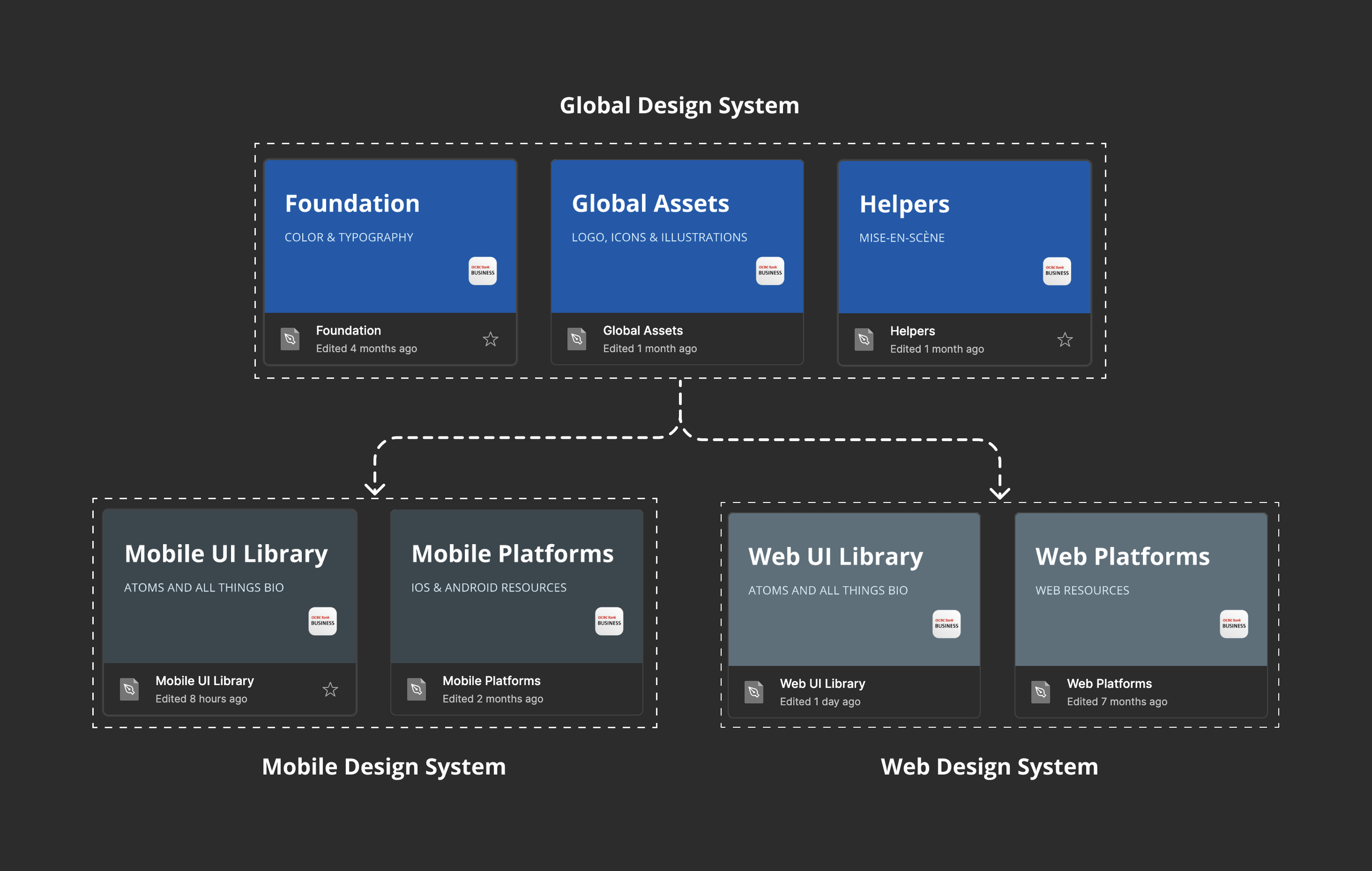Star the Foundation file as favorite
Screen dimensions: 1372x871
pos(490,340)
